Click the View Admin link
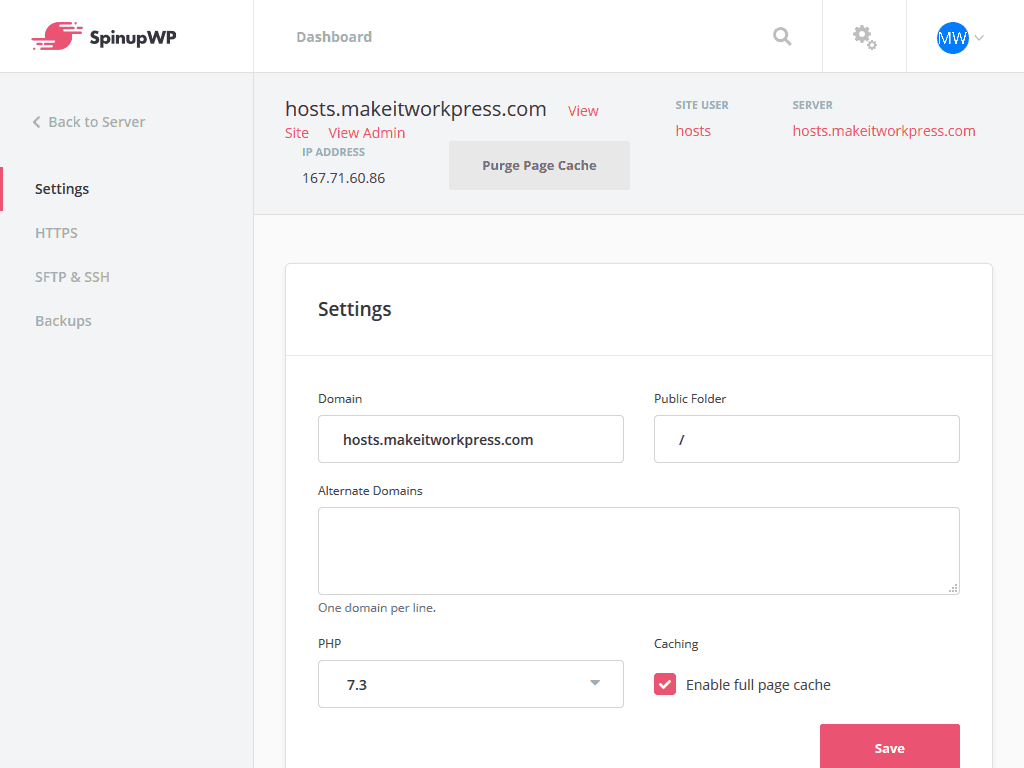 click(x=366, y=133)
